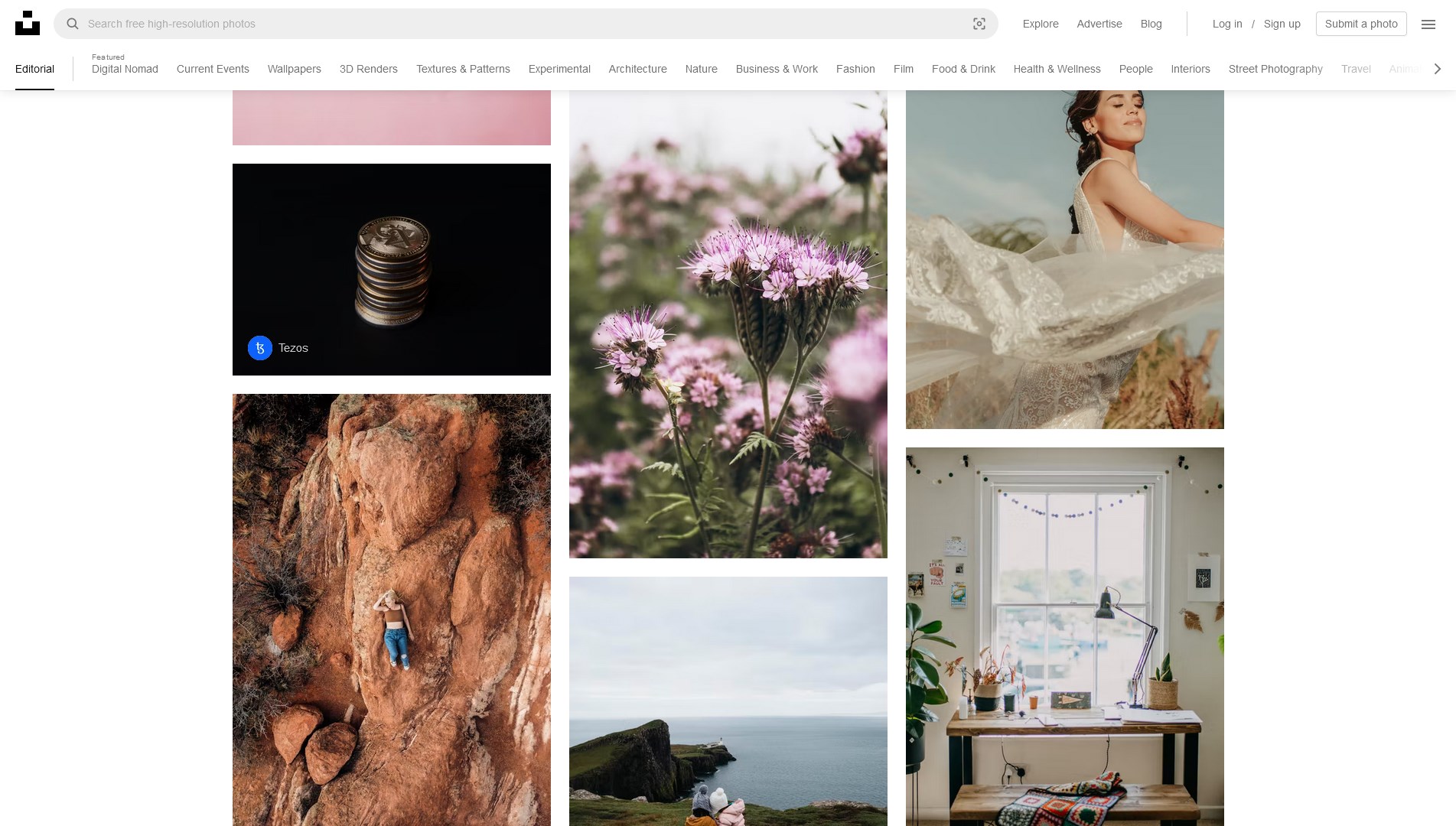
Task: Open coastal cliff lighthouse photo
Action: pos(728,701)
